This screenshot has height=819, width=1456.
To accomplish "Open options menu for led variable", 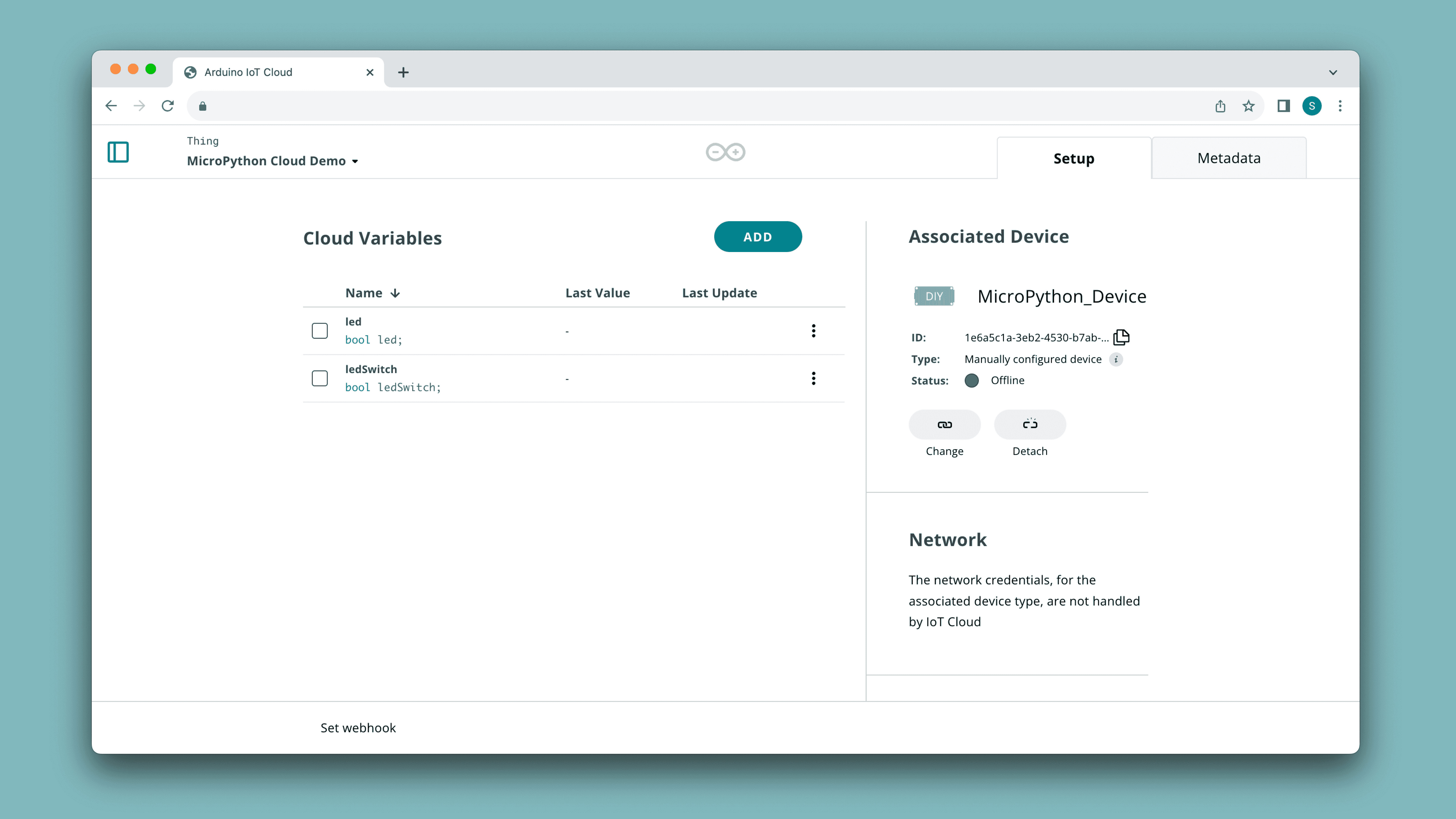I will point(813,331).
